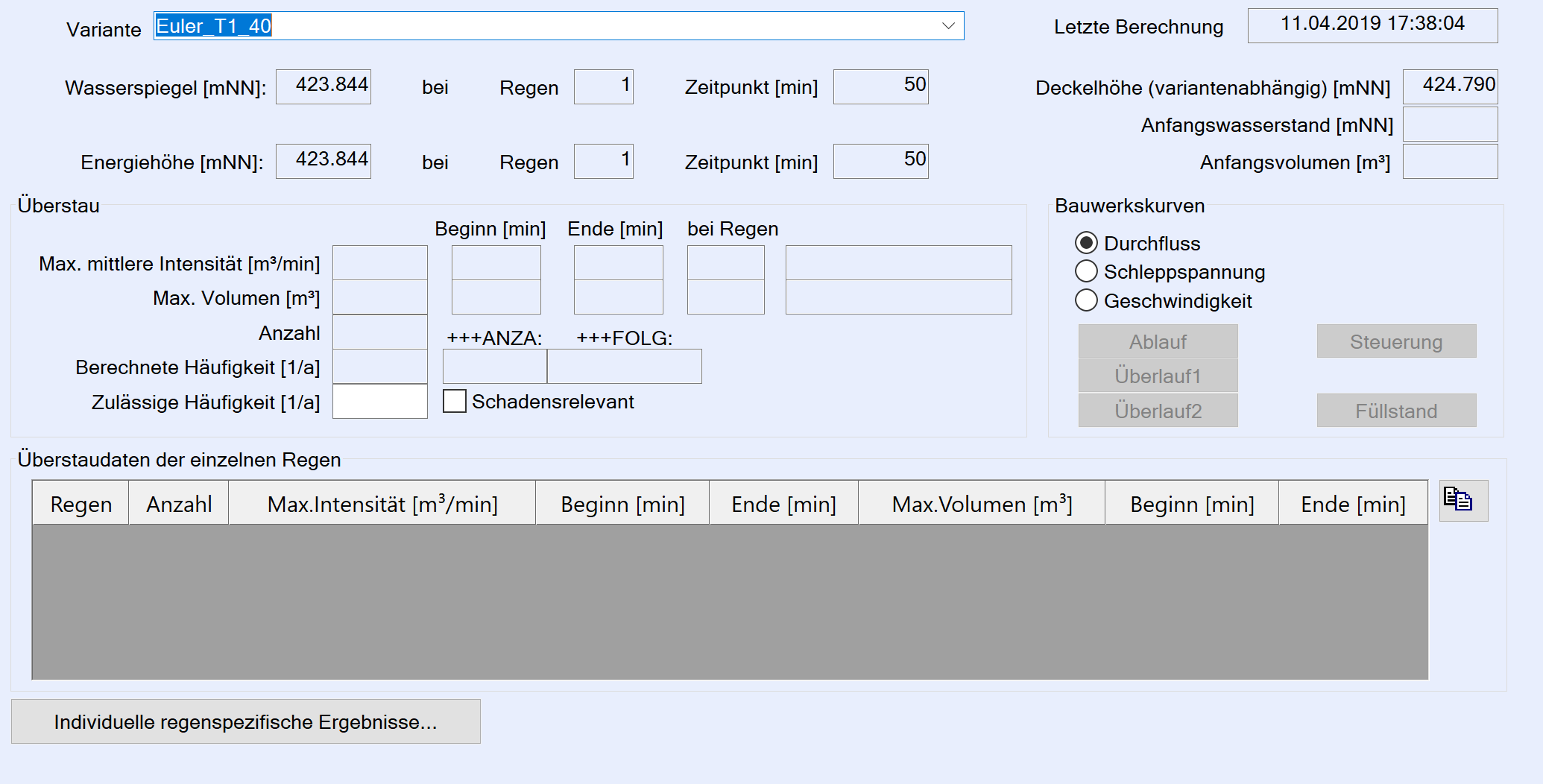
Task: Click the Ablauf button
Action: [1157, 341]
